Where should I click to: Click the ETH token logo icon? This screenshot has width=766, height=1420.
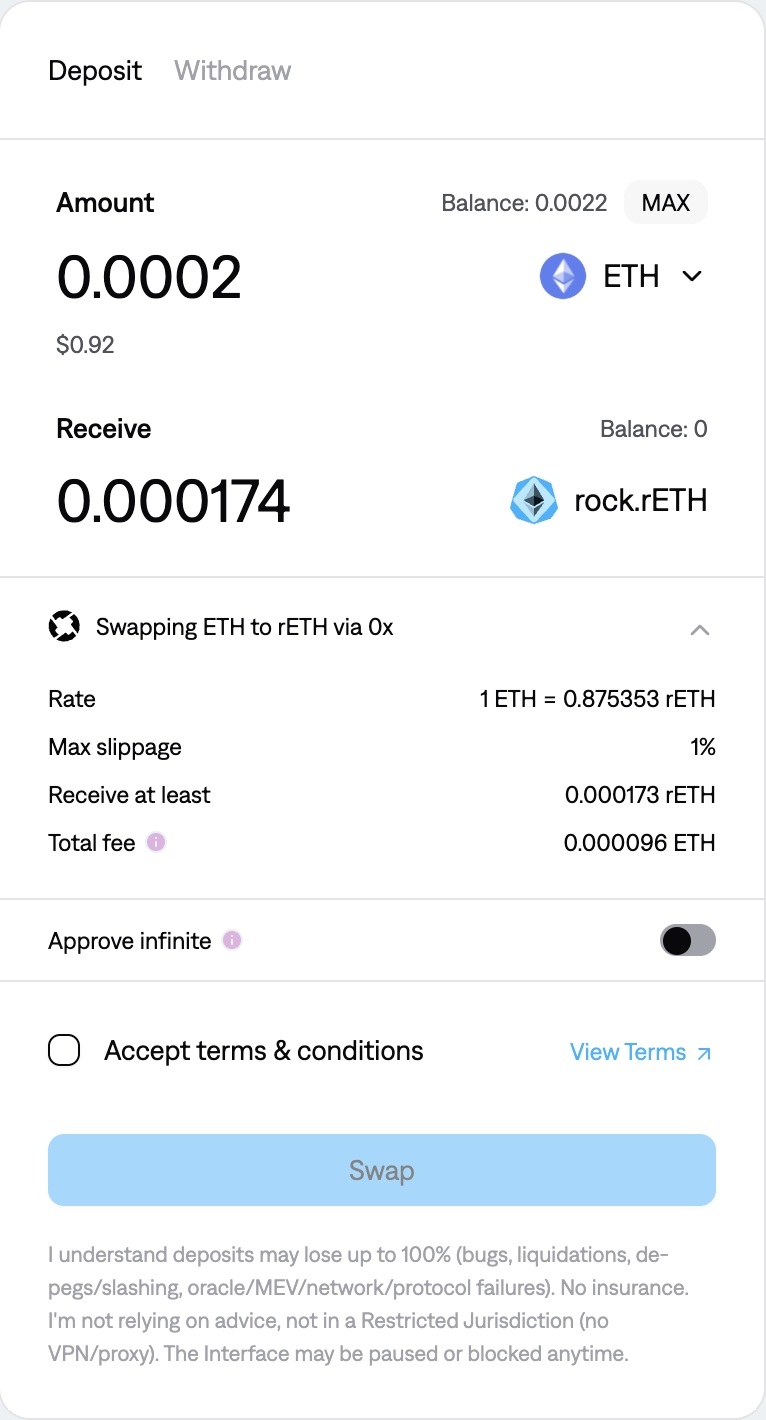(x=563, y=276)
